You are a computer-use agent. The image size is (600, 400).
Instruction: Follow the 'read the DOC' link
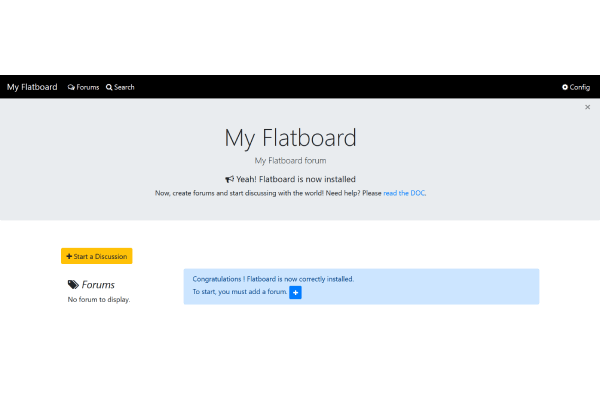tap(404, 193)
